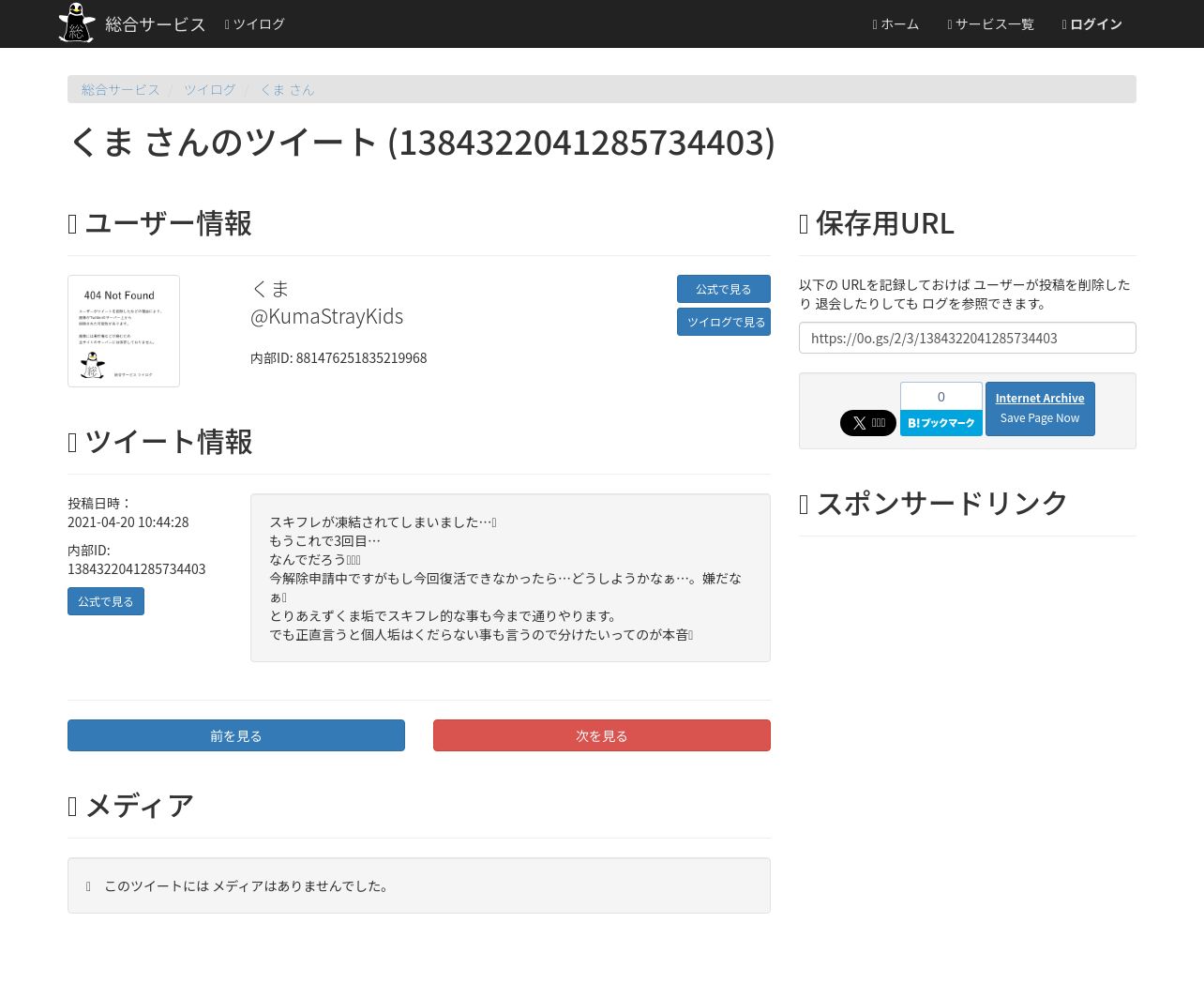Click the 404 Not Found profile thumbnail
Screen dimensions: 1204x998
coord(124,331)
